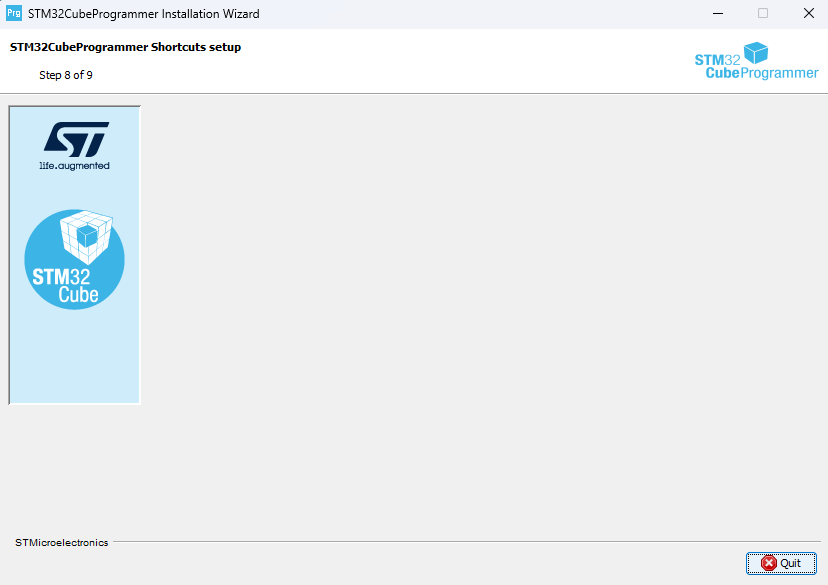This screenshot has width=828, height=585.
Task: Click the disabled maximize window button
Action: click(x=763, y=13)
